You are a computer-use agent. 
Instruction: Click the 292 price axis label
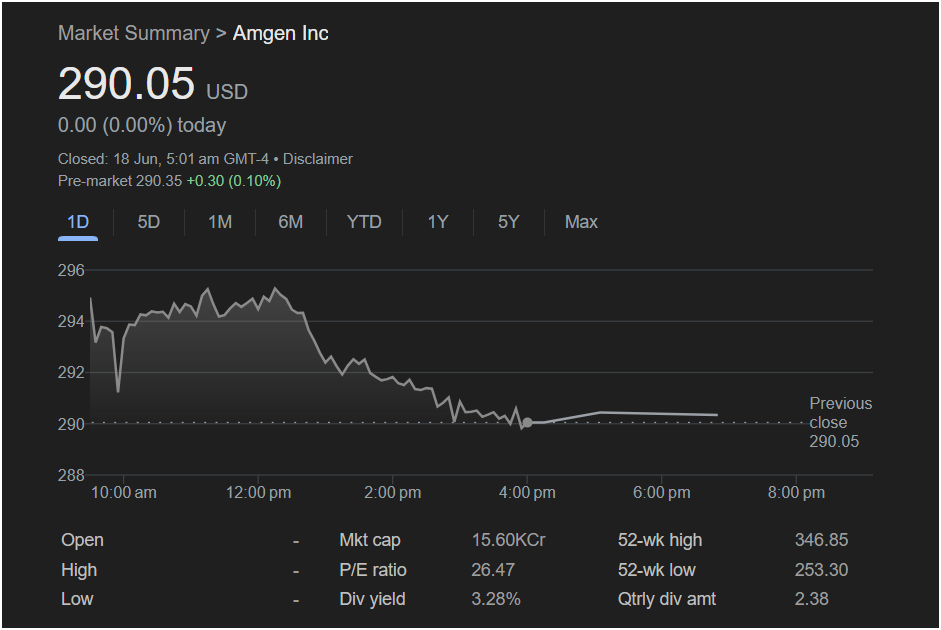tap(71, 373)
